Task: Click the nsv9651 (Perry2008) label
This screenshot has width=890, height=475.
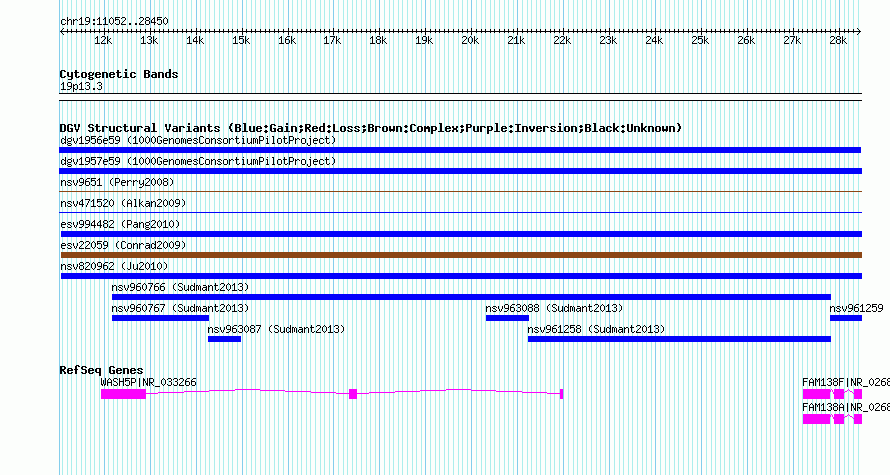Action: point(117,182)
